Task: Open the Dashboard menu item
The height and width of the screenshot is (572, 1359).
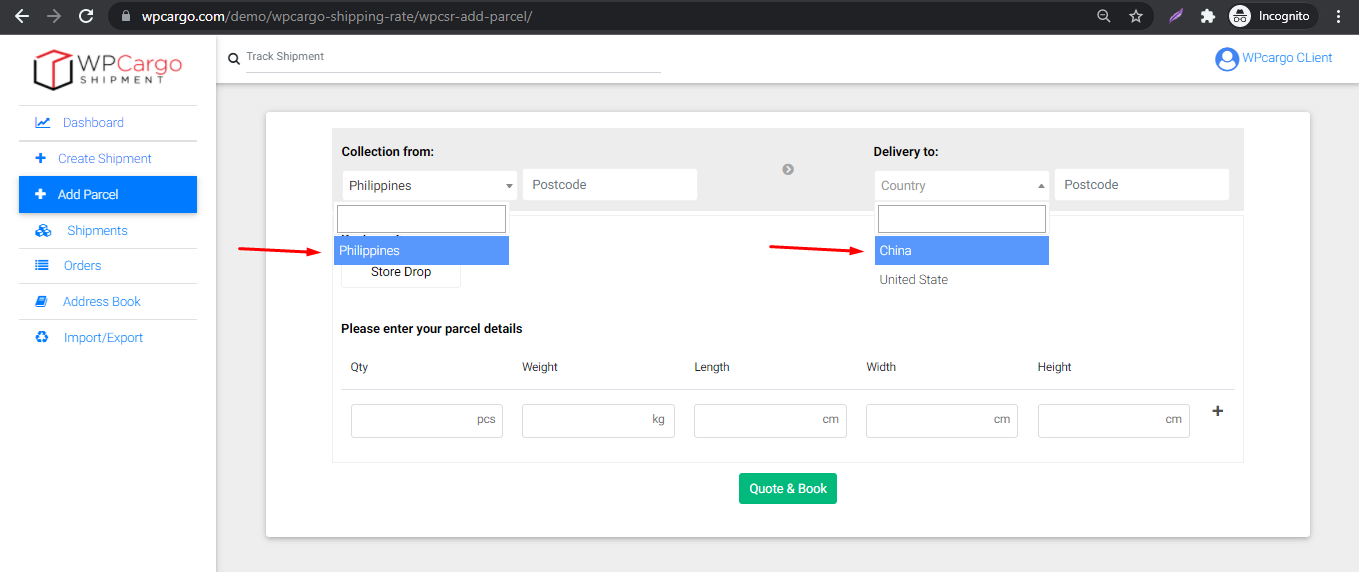Action: tap(93, 123)
